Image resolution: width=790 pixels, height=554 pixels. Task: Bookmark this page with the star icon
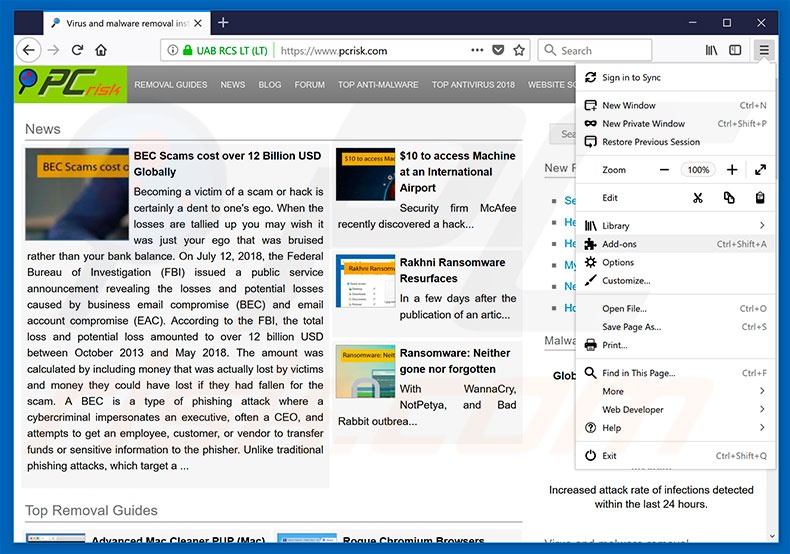click(519, 50)
